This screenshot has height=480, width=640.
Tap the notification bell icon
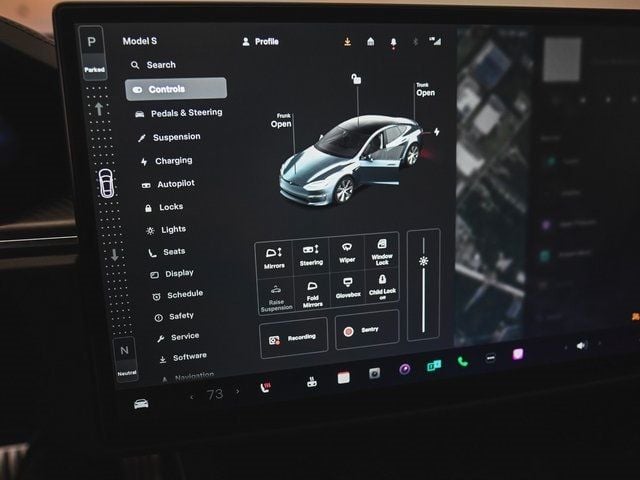(393, 42)
